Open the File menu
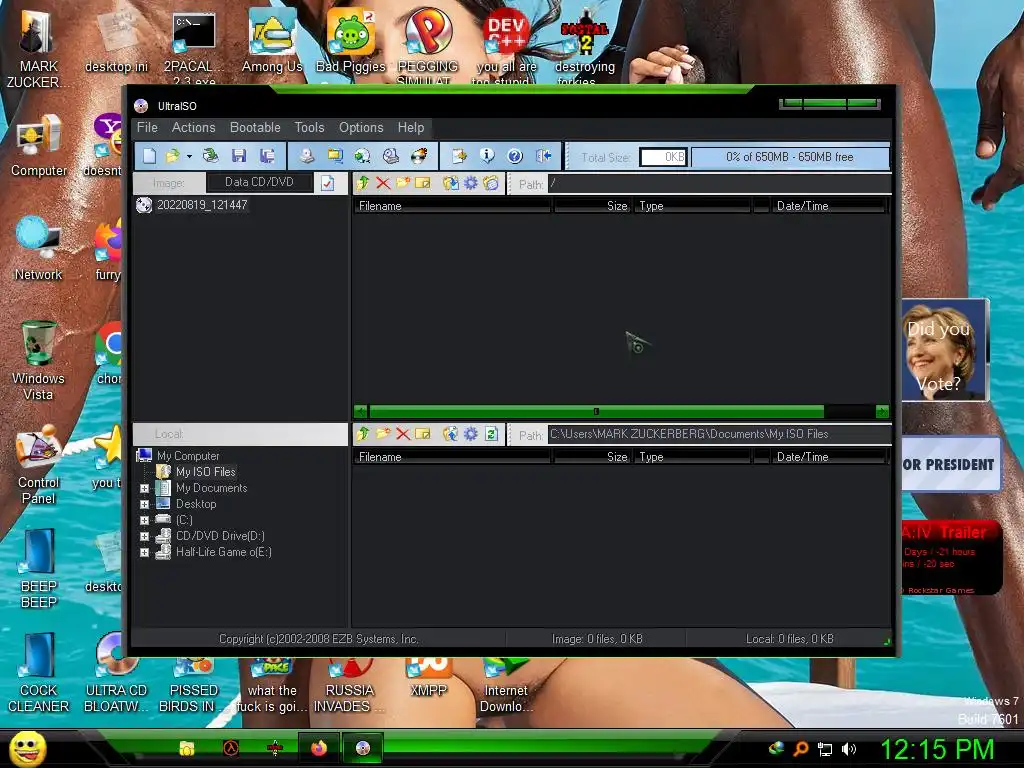The height and width of the screenshot is (768, 1024). coord(147,127)
